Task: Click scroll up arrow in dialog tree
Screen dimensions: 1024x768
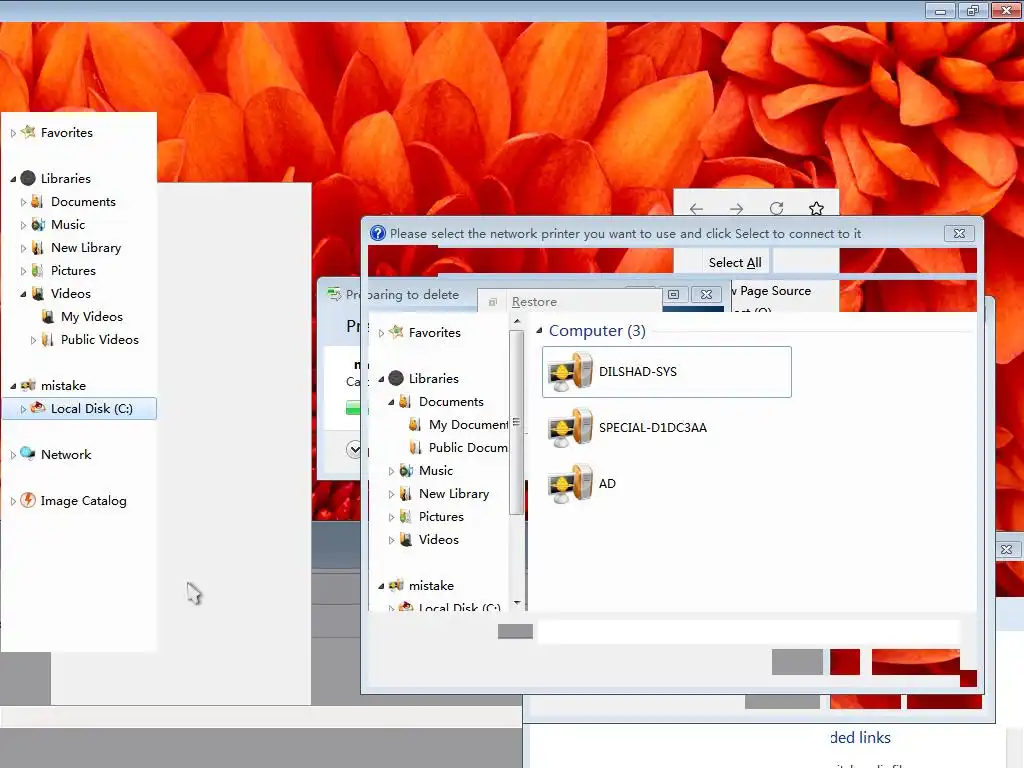Action: tap(517, 321)
